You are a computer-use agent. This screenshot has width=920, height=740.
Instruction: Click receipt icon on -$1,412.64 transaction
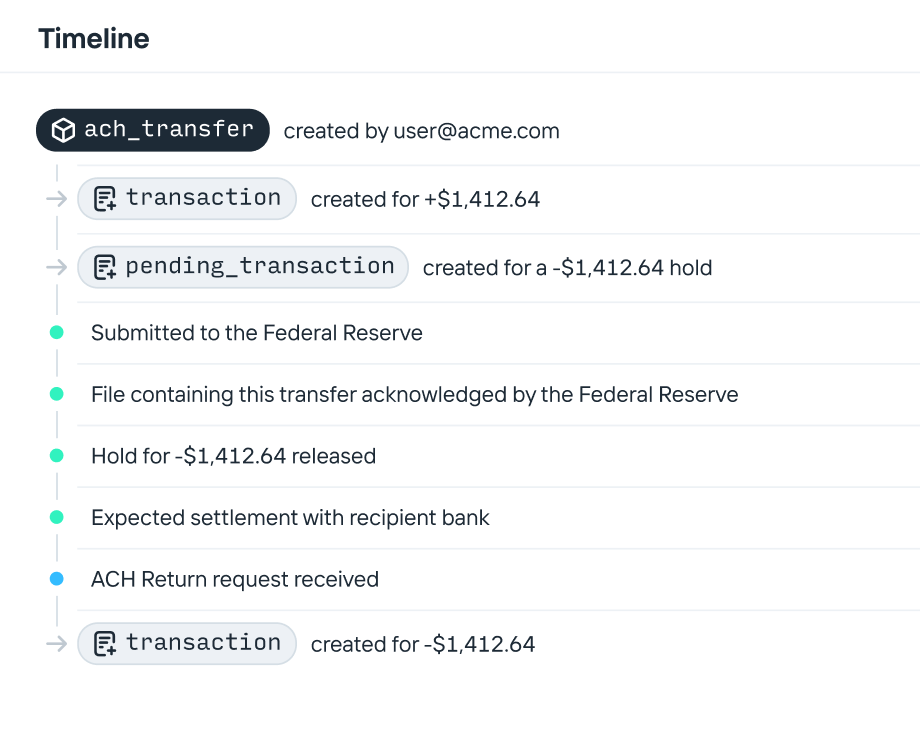pos(105,643)
